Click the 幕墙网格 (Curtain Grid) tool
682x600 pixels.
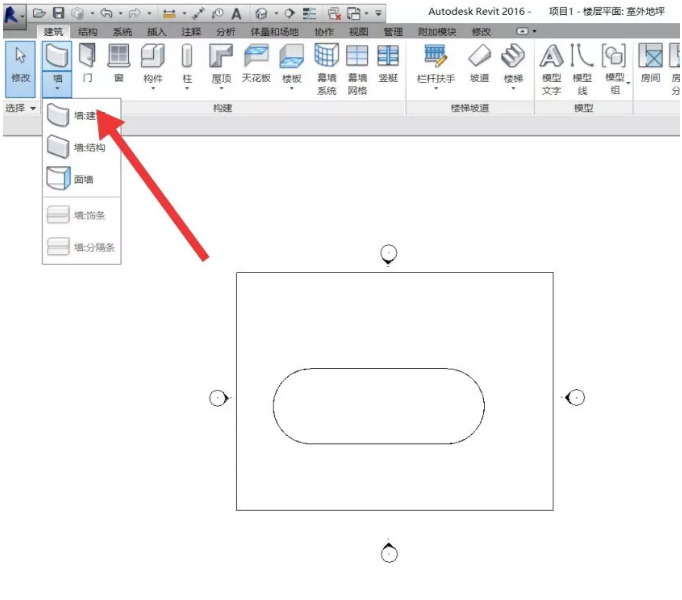pos(357,69)
